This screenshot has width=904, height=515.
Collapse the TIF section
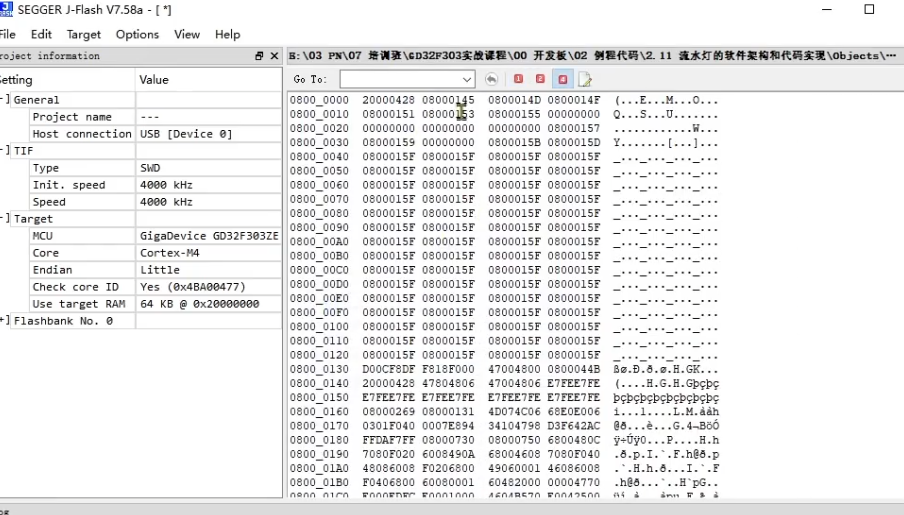[4, 150]
